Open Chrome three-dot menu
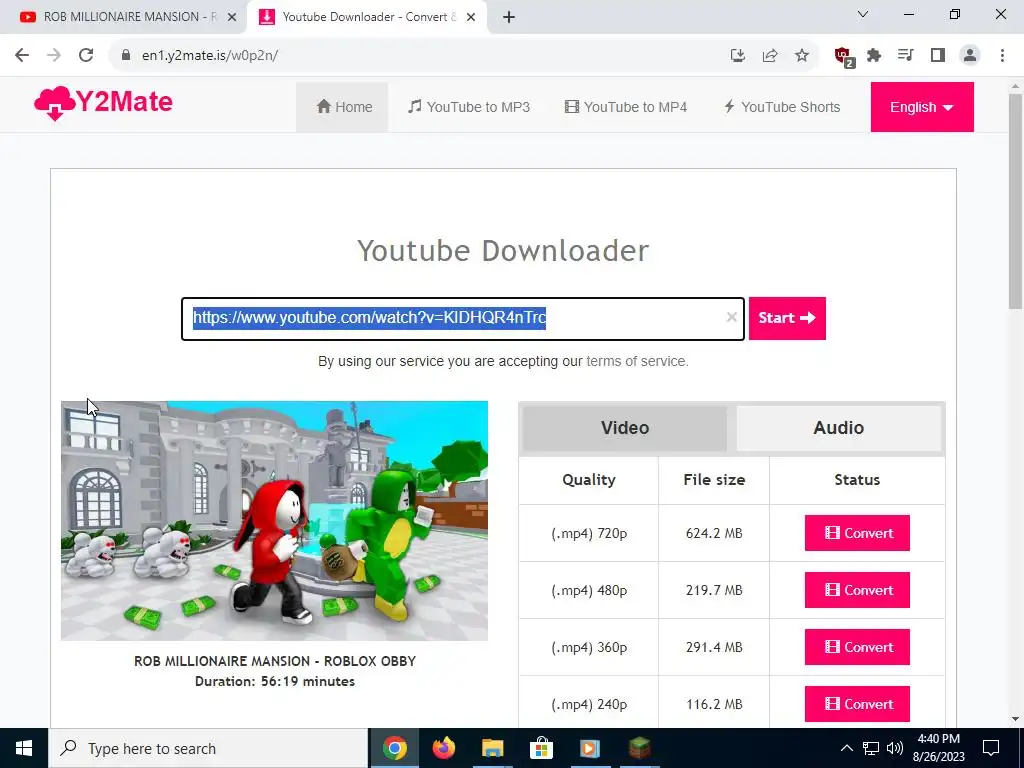Viewport: 1024px width, 768px height. (1002, 55)
